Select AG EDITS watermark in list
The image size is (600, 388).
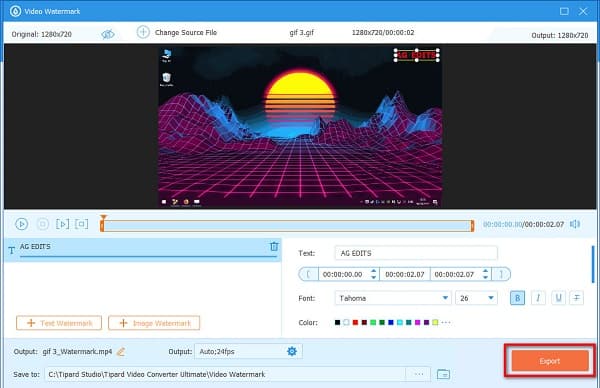[x=143, y=249]
